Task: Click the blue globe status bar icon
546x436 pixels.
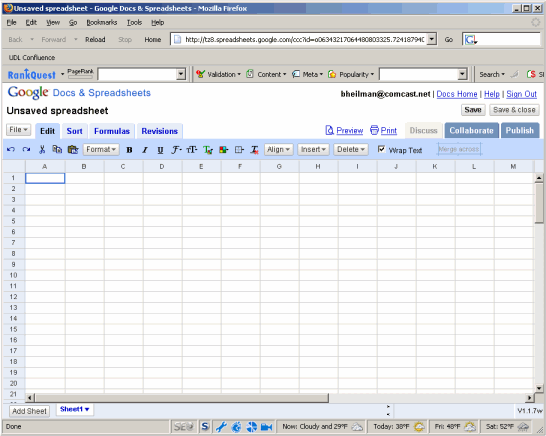Action: pos(236,426)
